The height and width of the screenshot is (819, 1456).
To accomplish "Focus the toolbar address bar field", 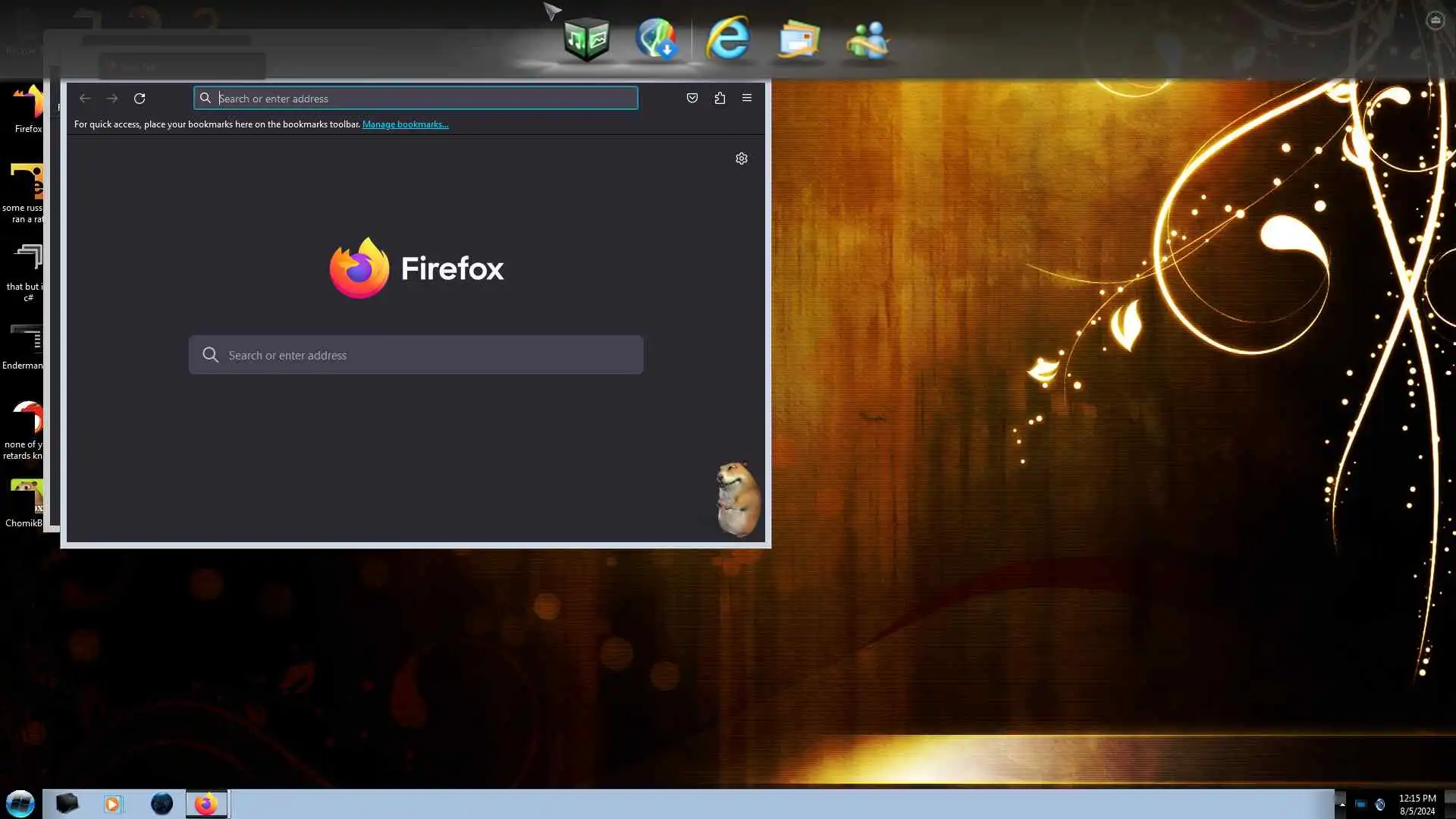I will point(425,99).
